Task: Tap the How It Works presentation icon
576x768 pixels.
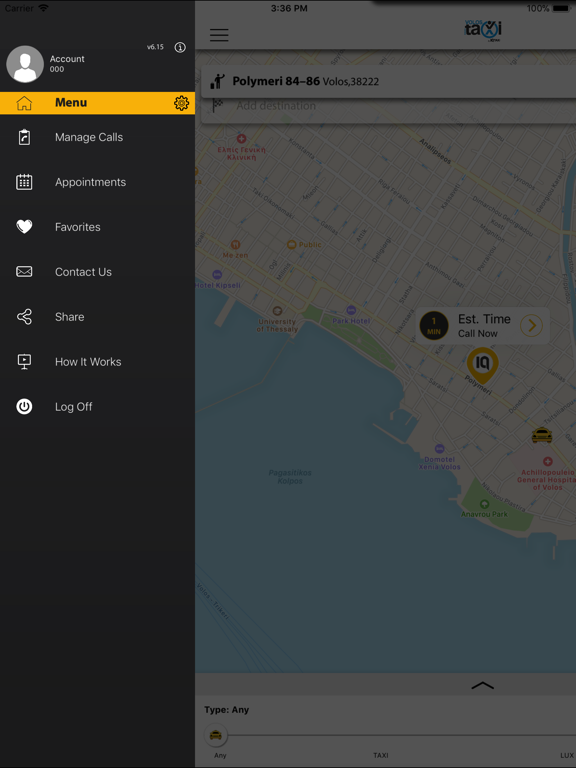Action: (24, 362)
